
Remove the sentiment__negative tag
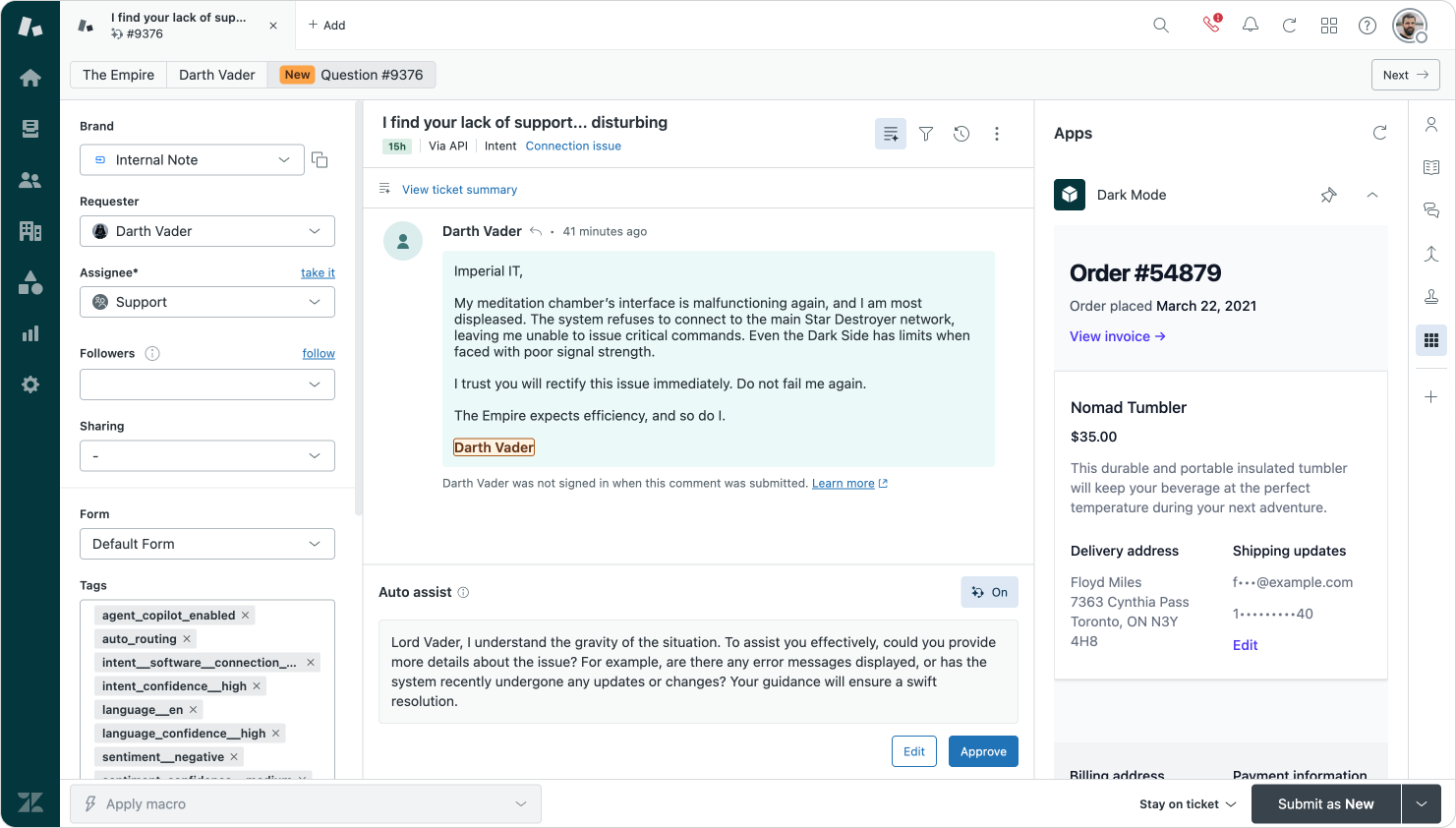point(234,757)
